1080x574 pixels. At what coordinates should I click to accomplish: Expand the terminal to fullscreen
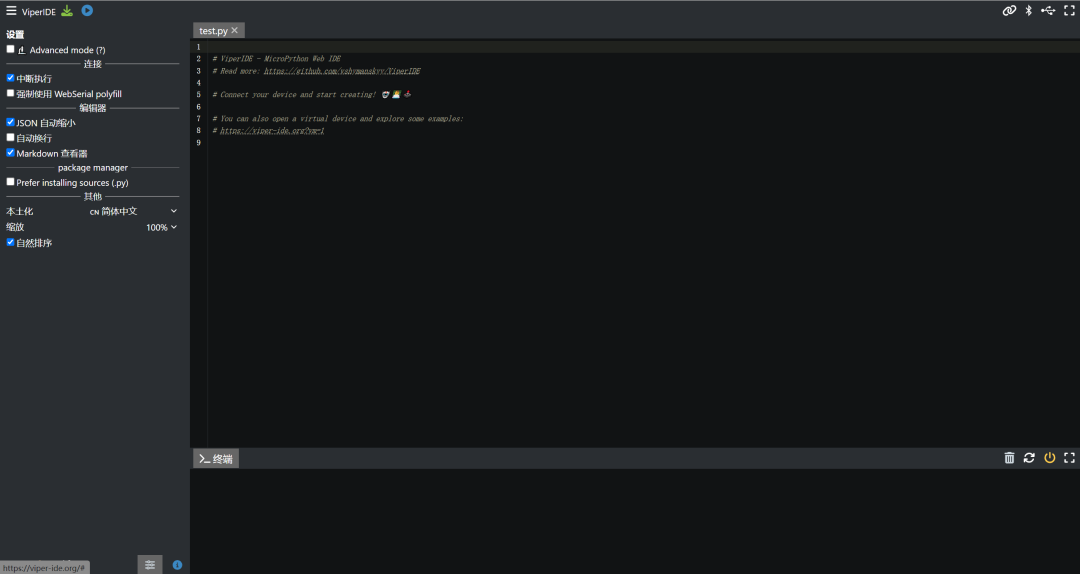click(x=1069, y=458)
